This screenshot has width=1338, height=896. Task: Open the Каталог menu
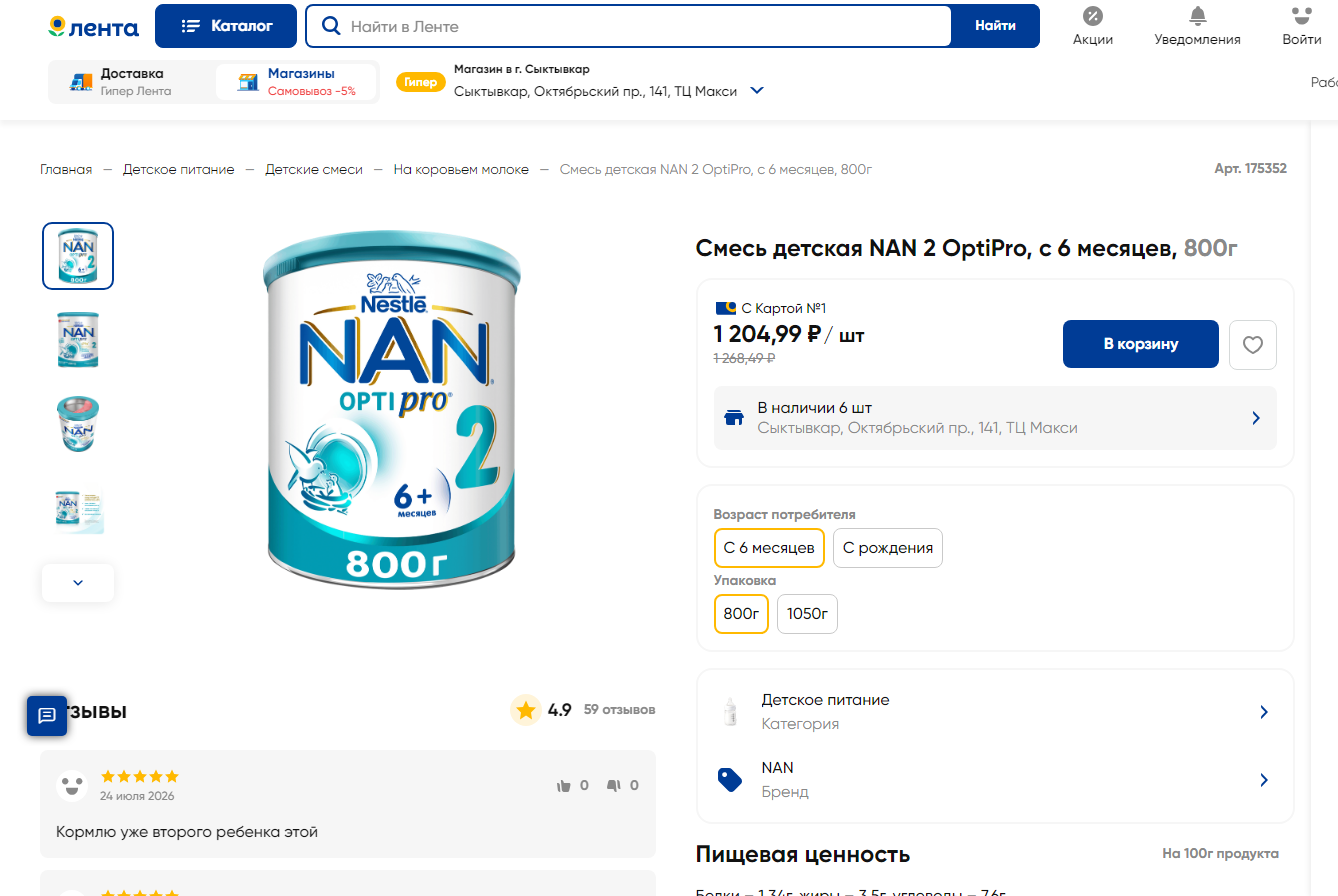(226, 26)
